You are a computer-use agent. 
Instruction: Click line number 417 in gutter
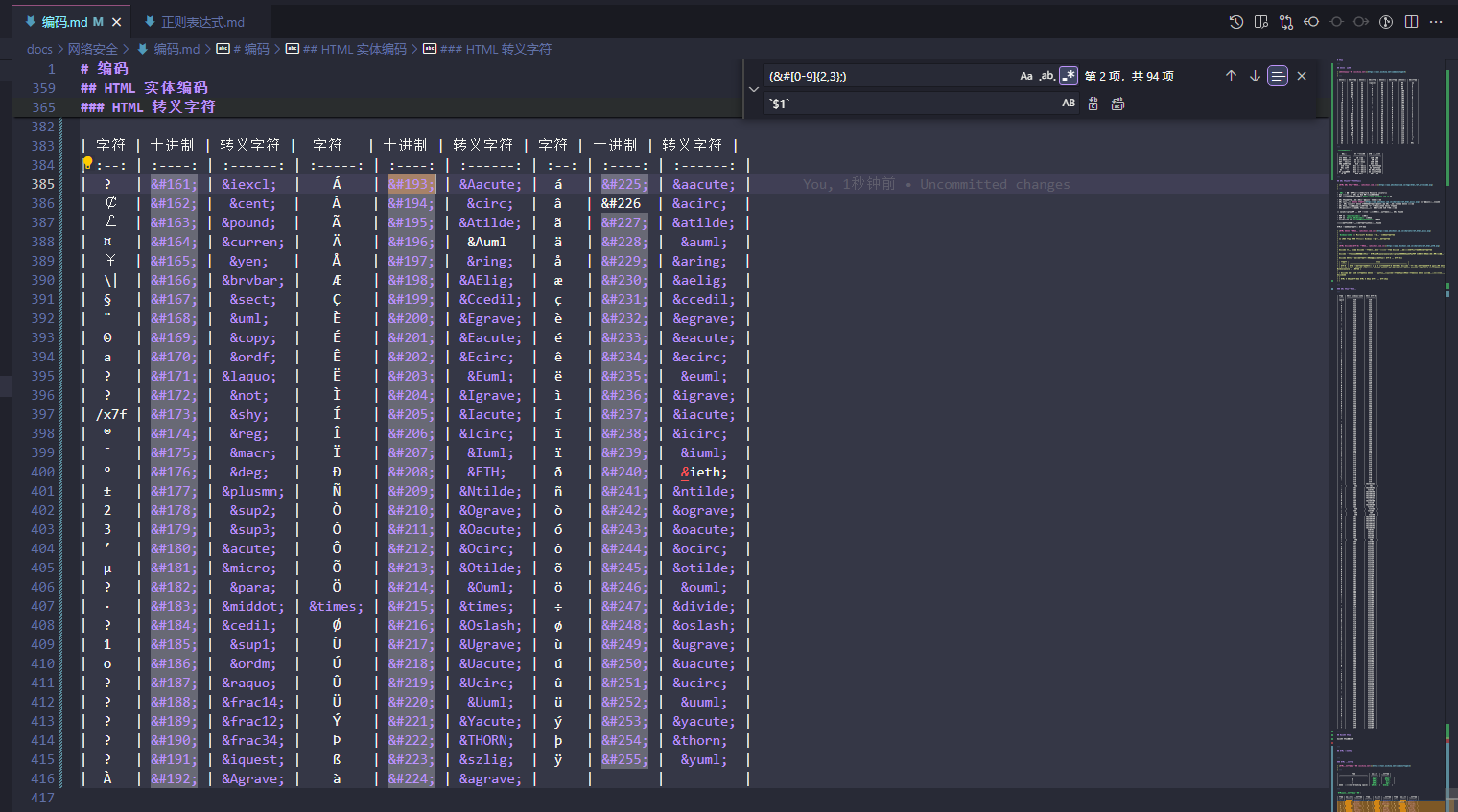click(x=42, y=798)
